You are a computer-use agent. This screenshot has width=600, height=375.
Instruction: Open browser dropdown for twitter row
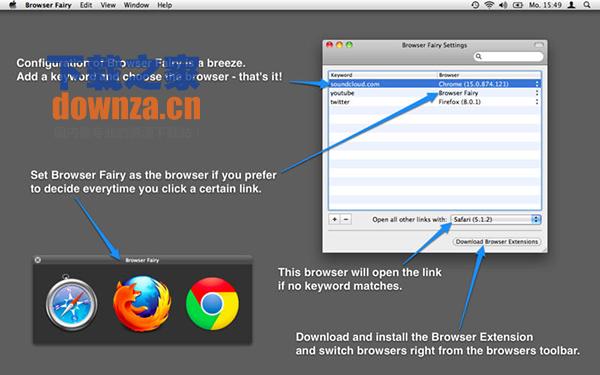pos(537,102)
